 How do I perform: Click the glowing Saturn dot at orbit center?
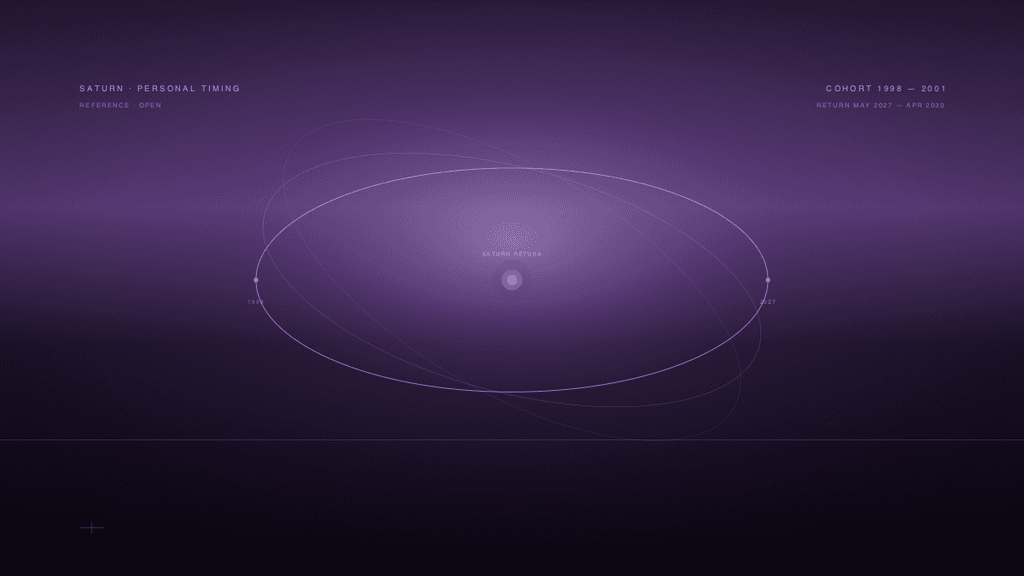512,280
